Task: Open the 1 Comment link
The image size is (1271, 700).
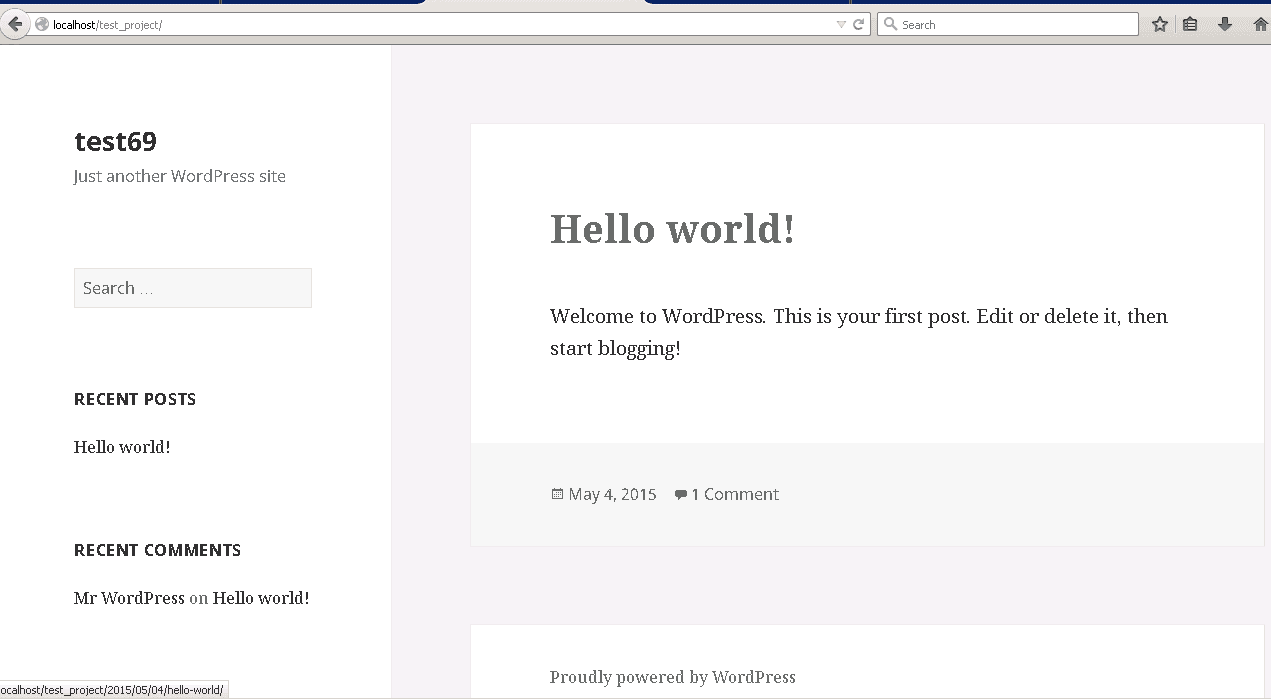Action: point(735,494)
